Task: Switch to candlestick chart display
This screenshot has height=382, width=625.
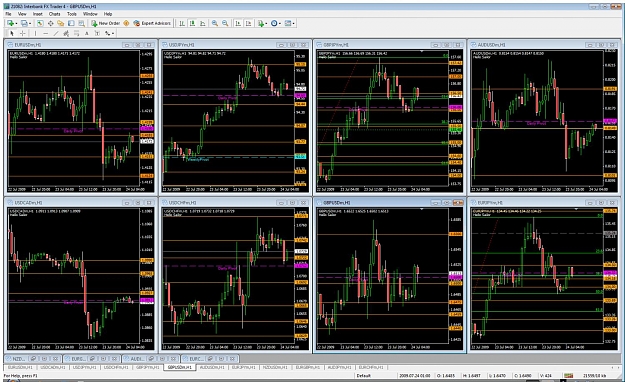Action: tap(193, 24)
